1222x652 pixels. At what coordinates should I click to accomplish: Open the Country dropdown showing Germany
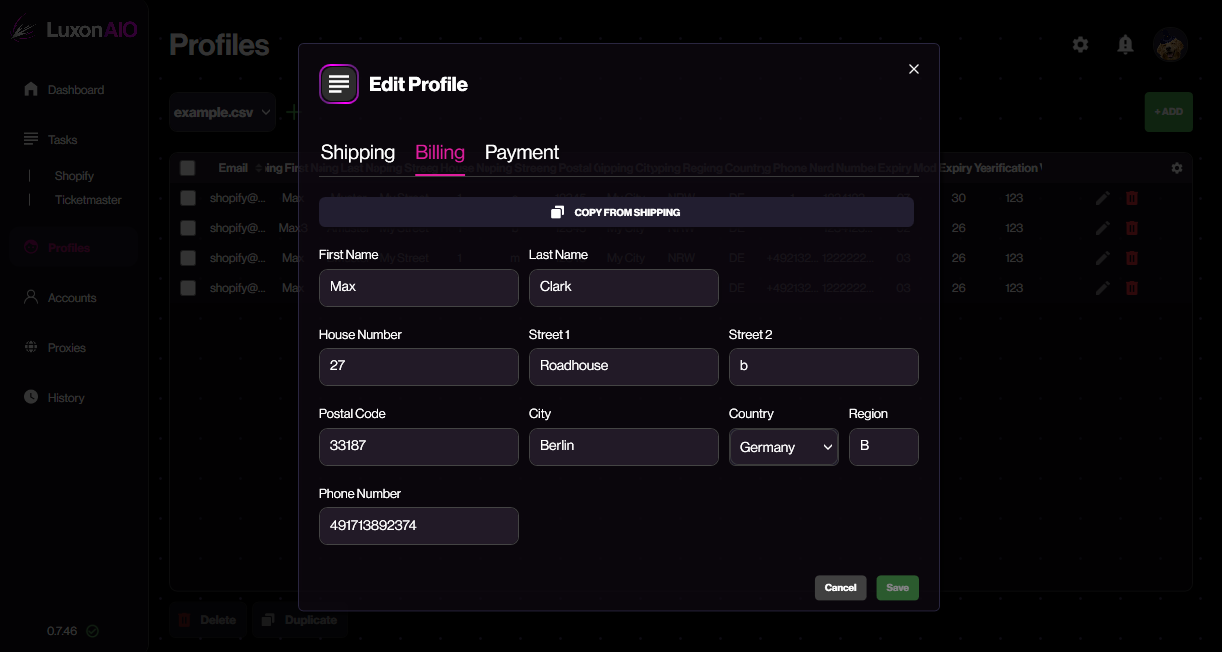(x=784, y=447)
